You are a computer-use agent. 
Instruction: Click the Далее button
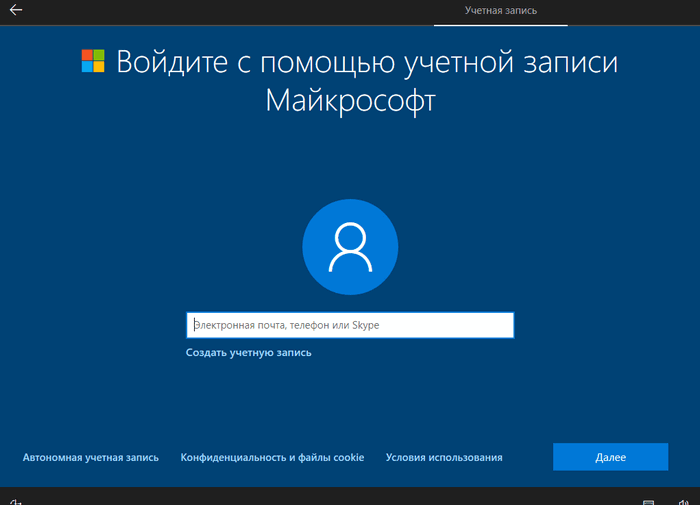(x=610, y=457)
